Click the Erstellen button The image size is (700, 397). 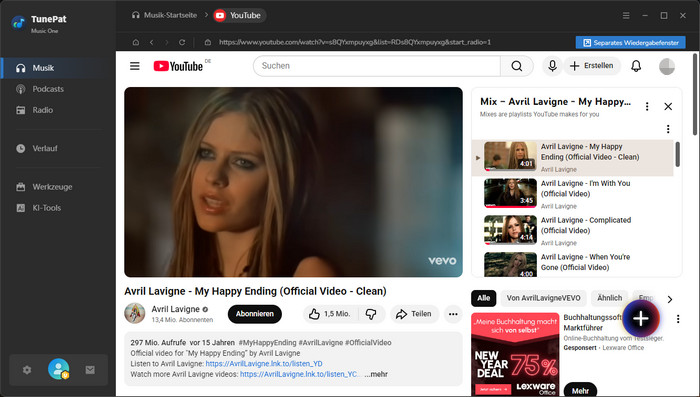tap(592, 66)
